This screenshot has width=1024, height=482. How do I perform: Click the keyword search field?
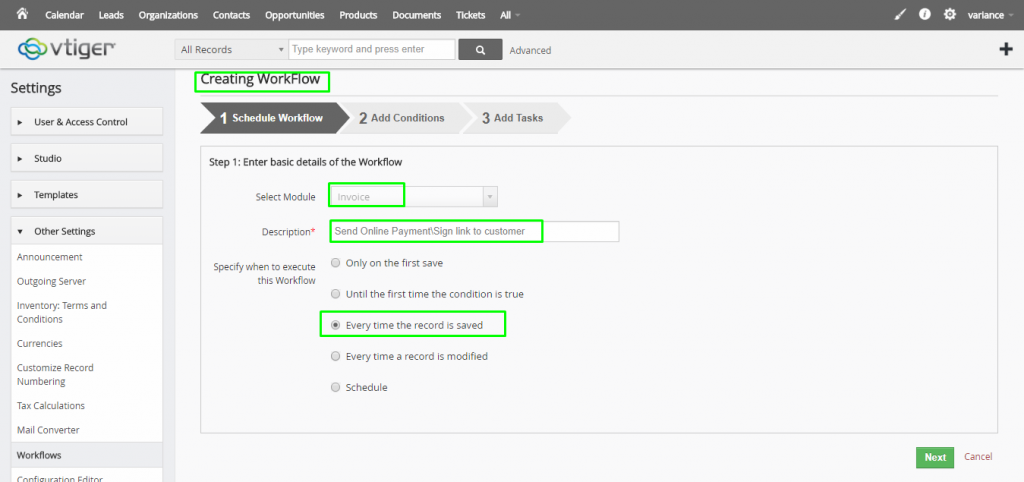pyautogui.click(x=372, y=50)
